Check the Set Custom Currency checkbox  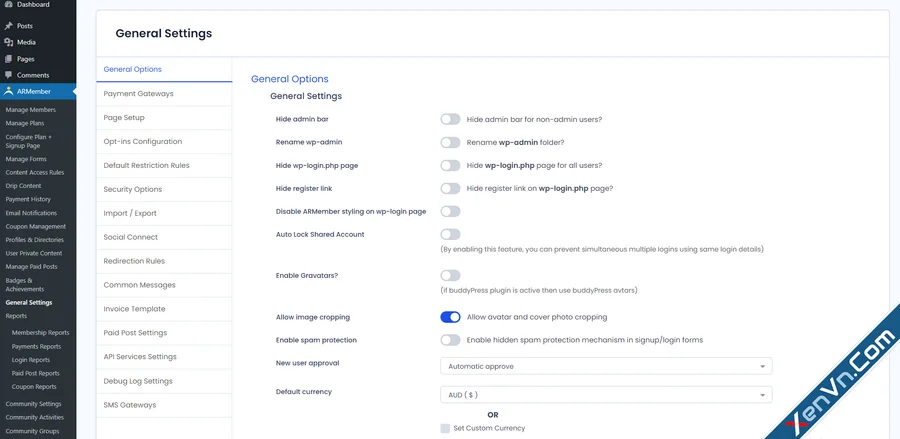445,428
